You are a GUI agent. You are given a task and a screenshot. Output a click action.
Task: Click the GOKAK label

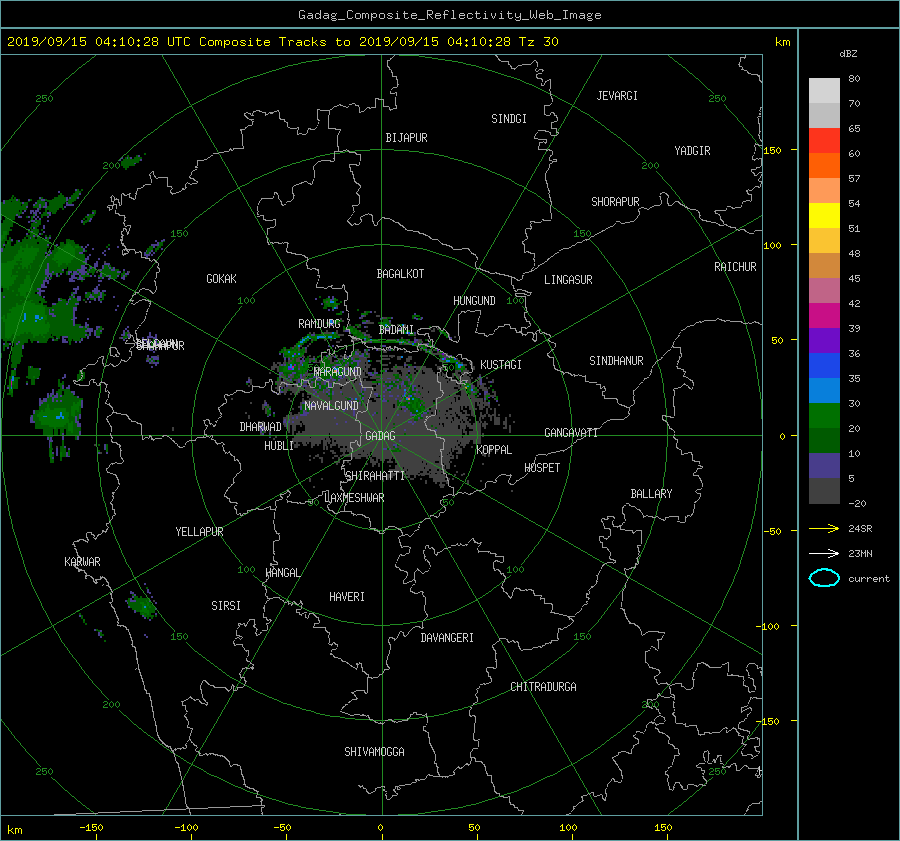coord(221,279)
